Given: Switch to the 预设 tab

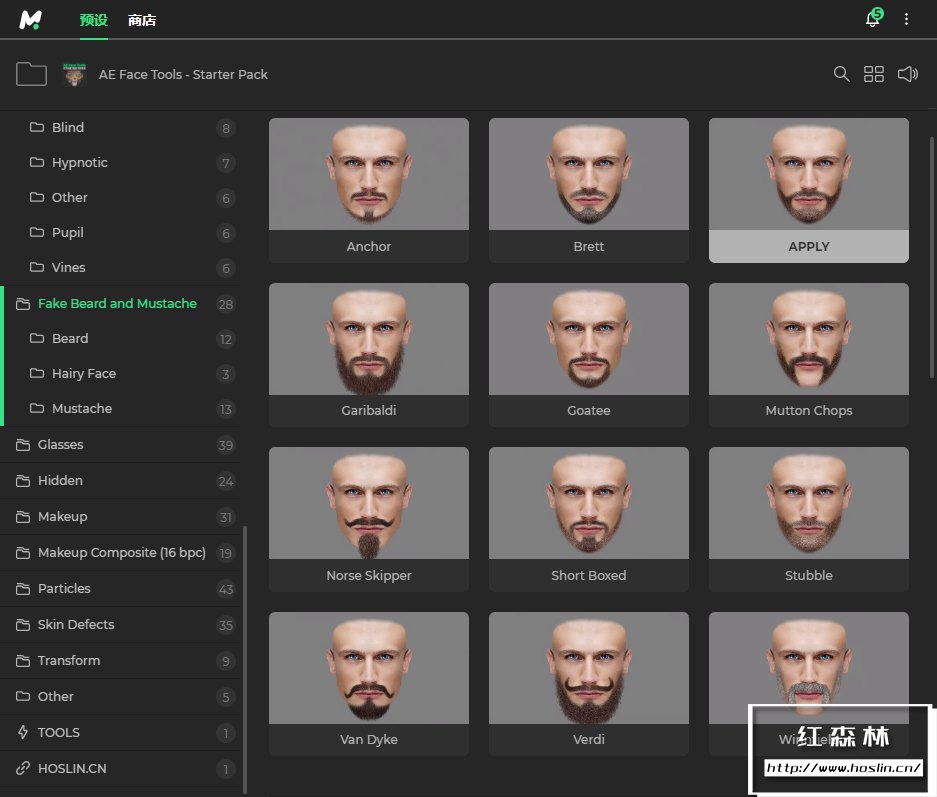Looking at the screenshot, I should coord(93,20).
